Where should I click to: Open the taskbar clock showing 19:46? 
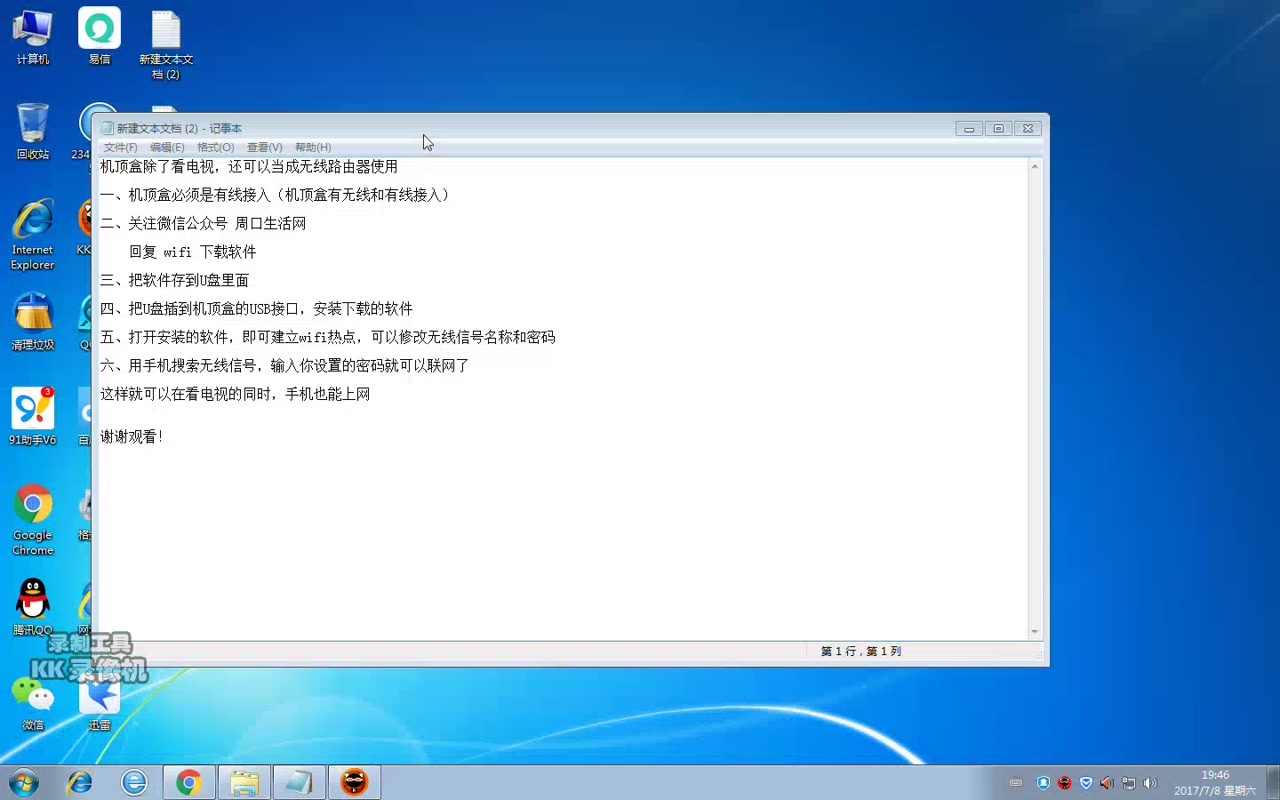click(x=1215, y=783)
